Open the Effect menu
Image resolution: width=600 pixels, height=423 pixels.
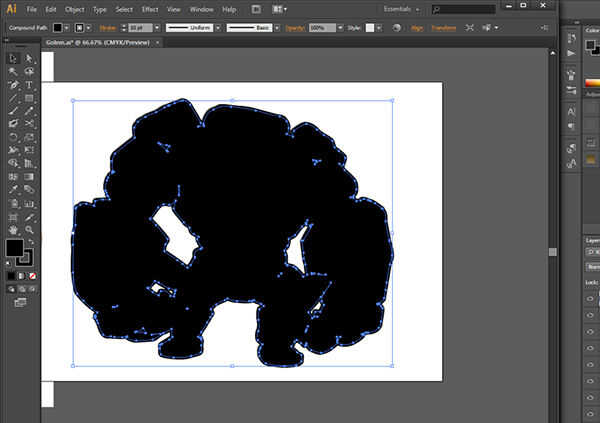pos(150,8)
